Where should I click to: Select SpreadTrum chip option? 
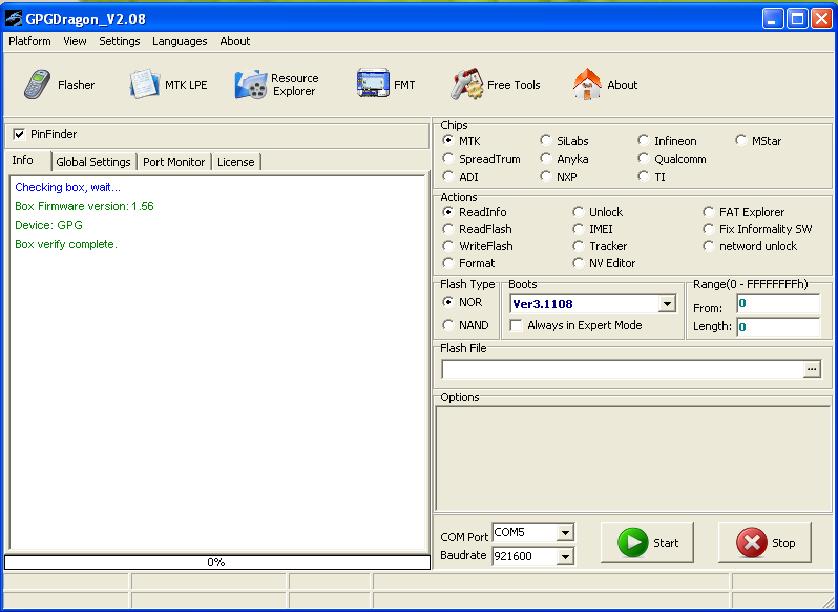(x=448, y=159)
